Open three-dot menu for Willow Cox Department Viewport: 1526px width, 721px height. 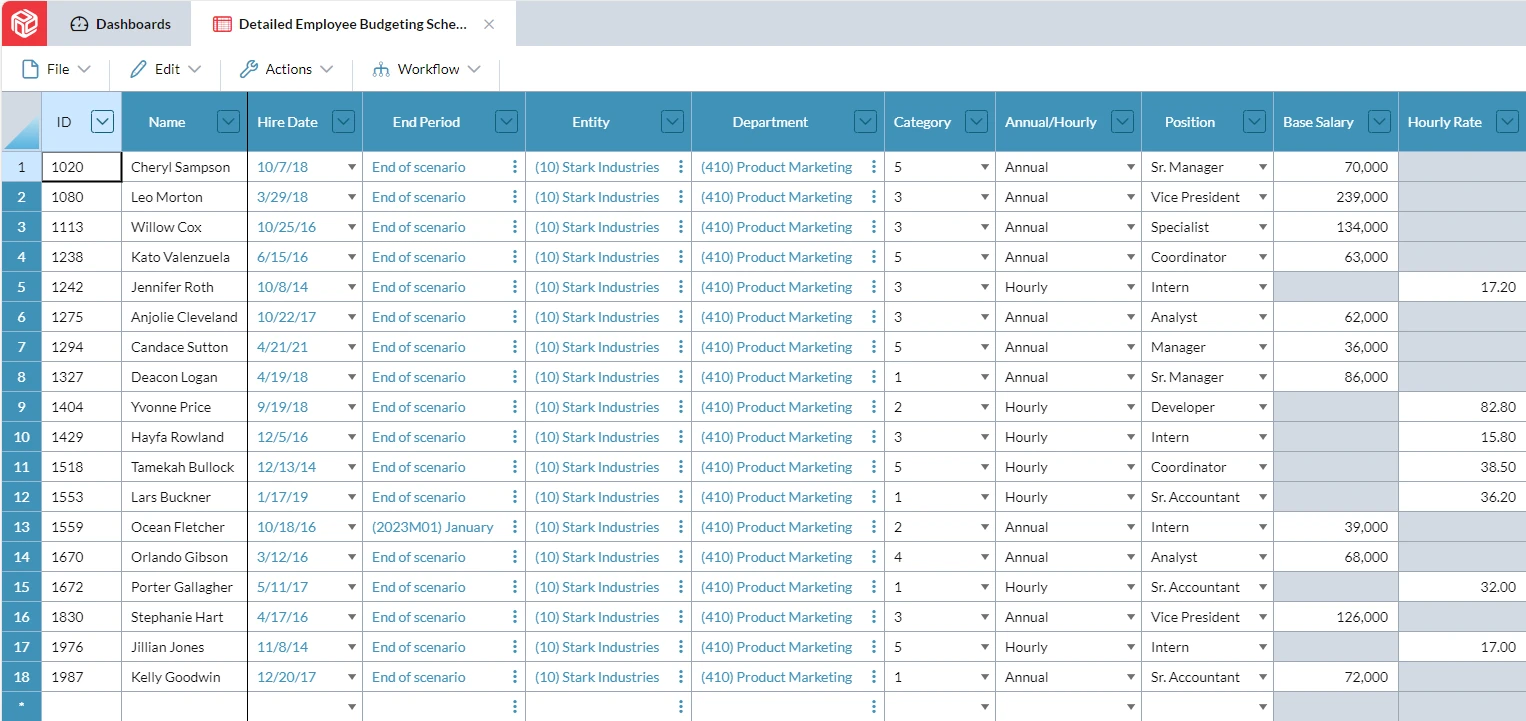click(874, 227)
